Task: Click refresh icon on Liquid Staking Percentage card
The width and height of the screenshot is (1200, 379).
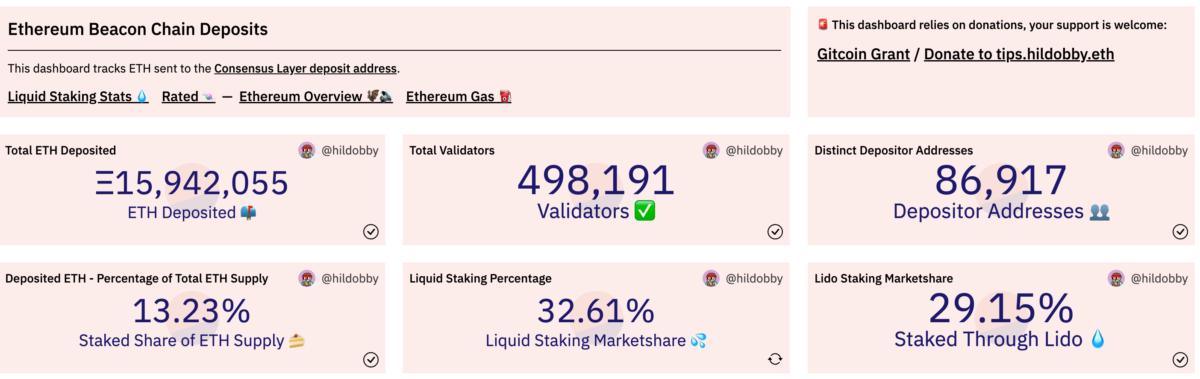Action: tap(775, 359)
